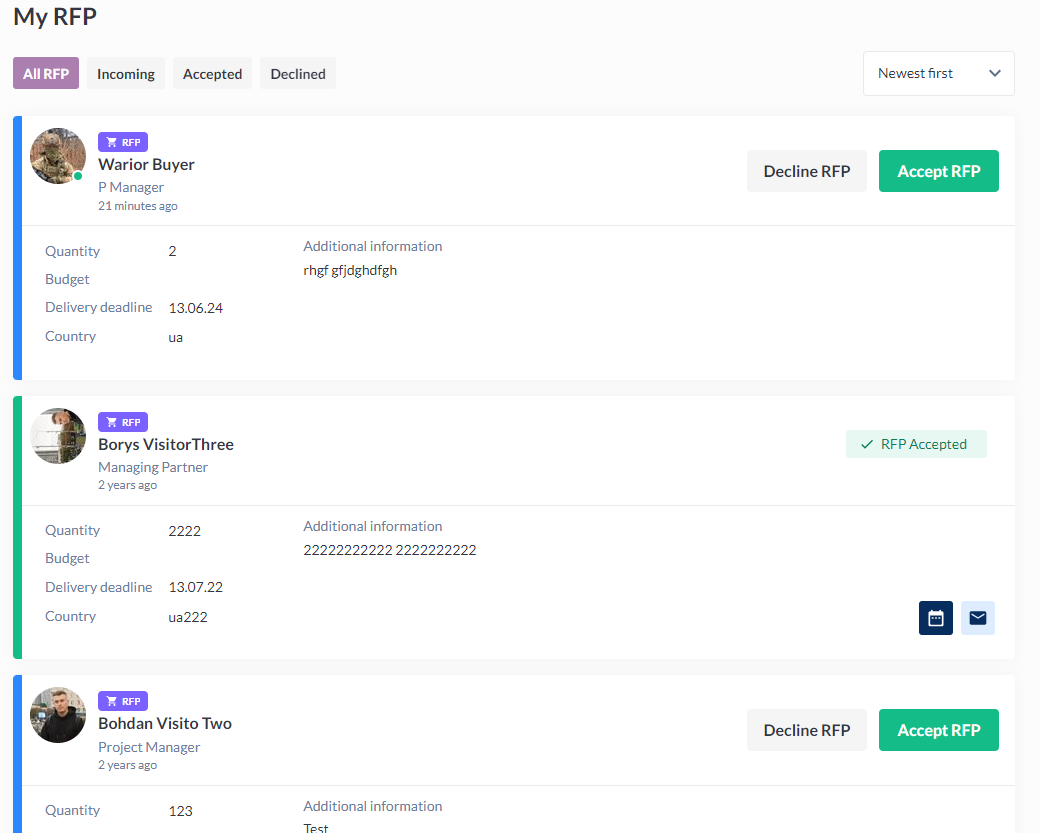The image size is (1040, 833).
Task: Accept RFP from Warior Buyer
Action: 938,171
